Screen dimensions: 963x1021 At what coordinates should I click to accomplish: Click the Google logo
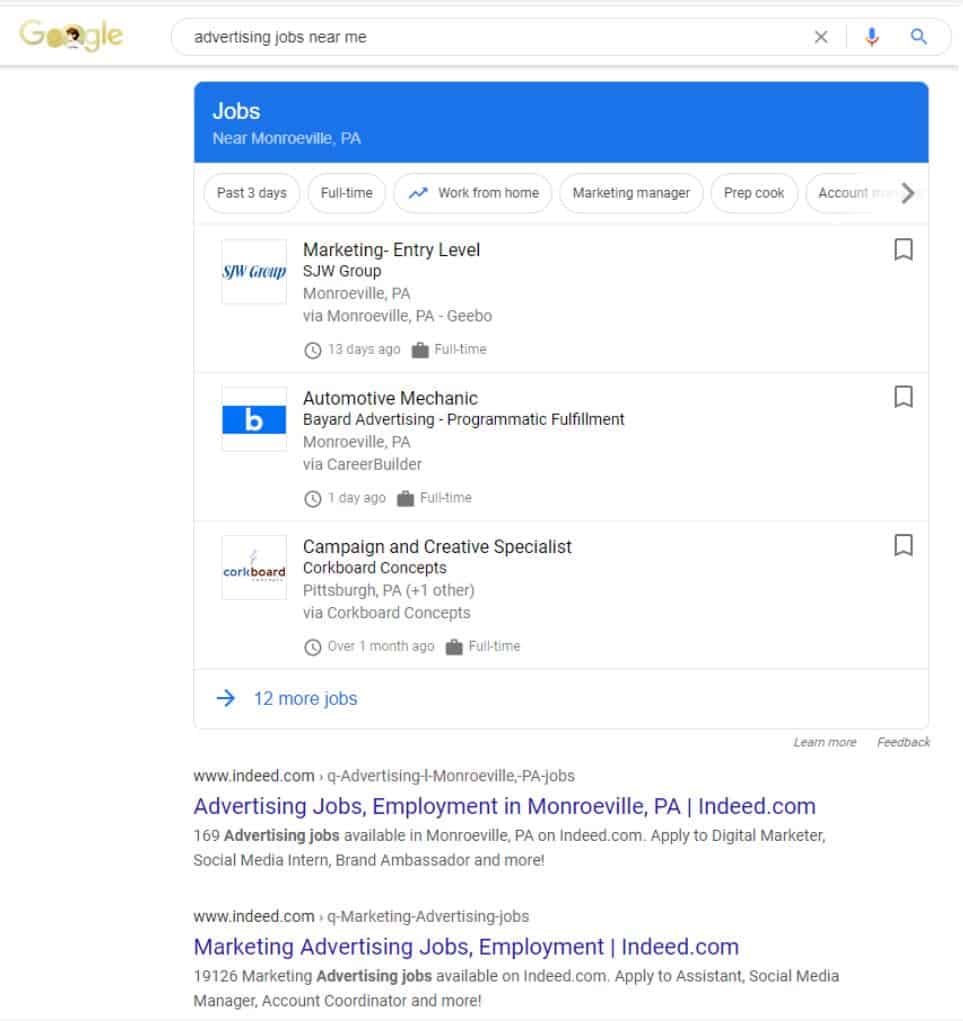click(71, 36)
